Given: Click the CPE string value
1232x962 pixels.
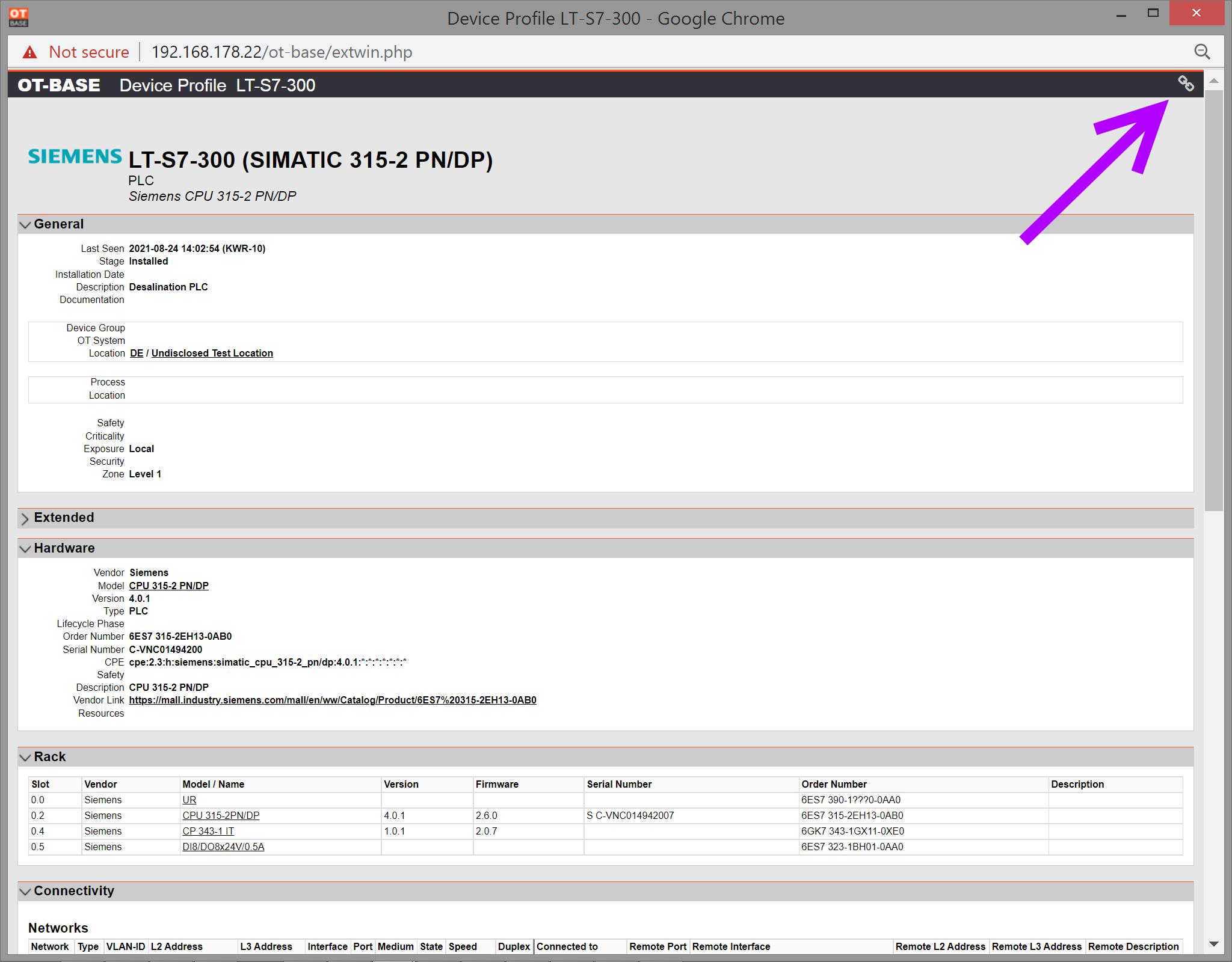Looking at the screenshot, I should coord(268,662).
